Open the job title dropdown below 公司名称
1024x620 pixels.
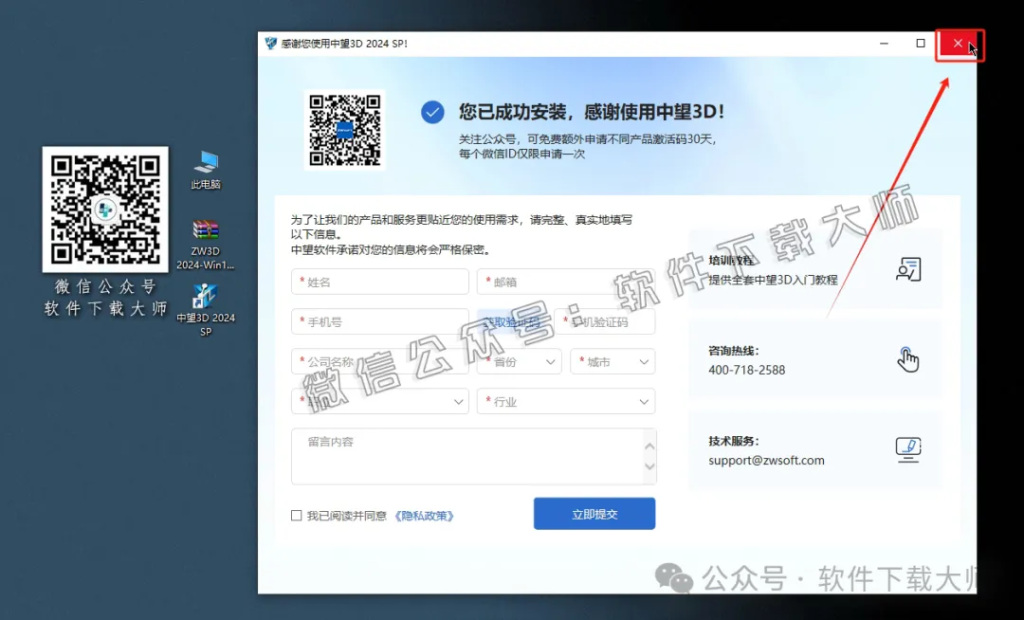[x=380, y=401]
